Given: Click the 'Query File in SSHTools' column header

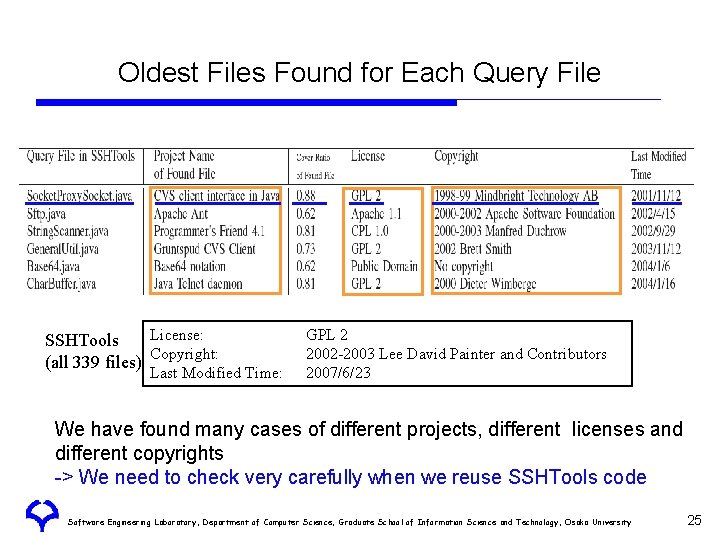Looking at the screenshot, I should click(80, 156).
